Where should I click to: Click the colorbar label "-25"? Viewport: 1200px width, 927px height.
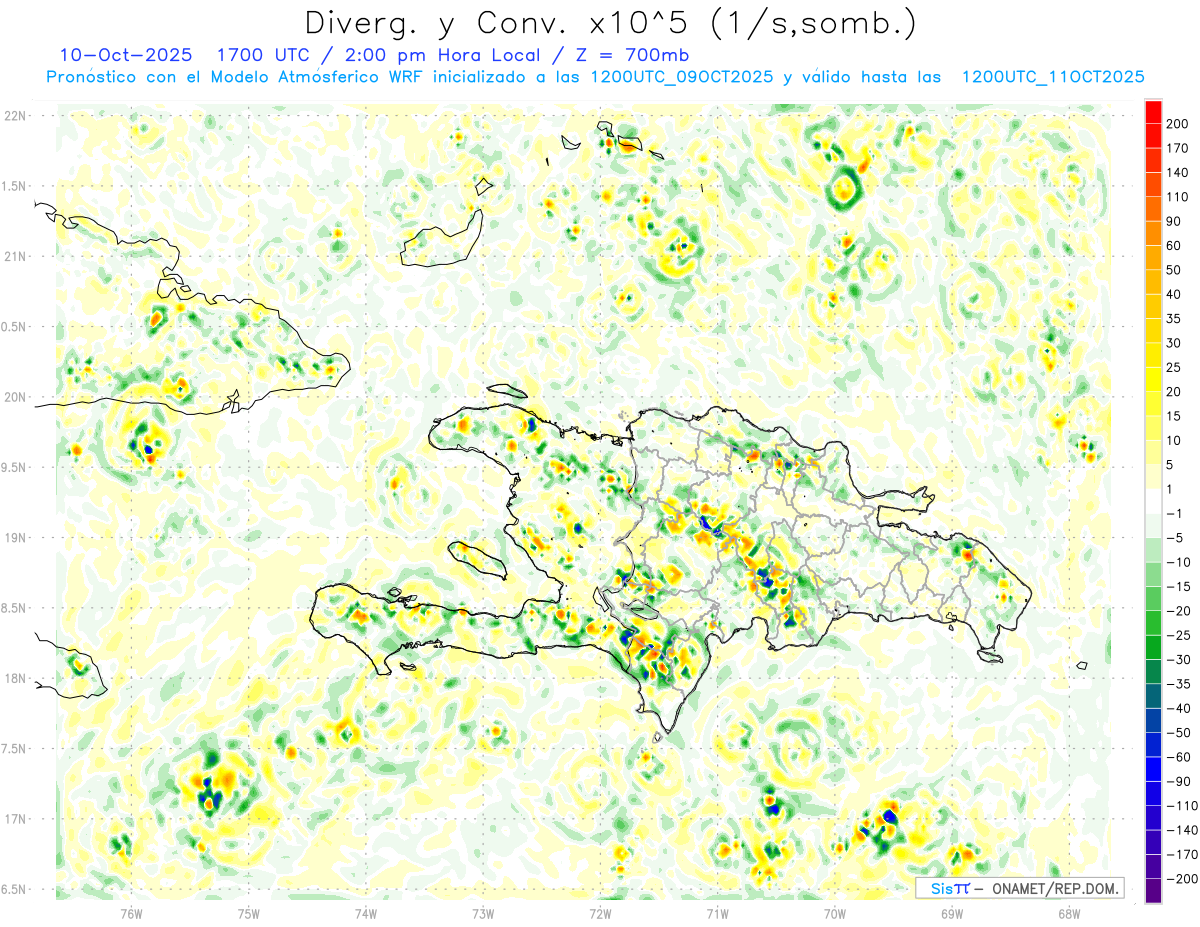point(1181,635)
